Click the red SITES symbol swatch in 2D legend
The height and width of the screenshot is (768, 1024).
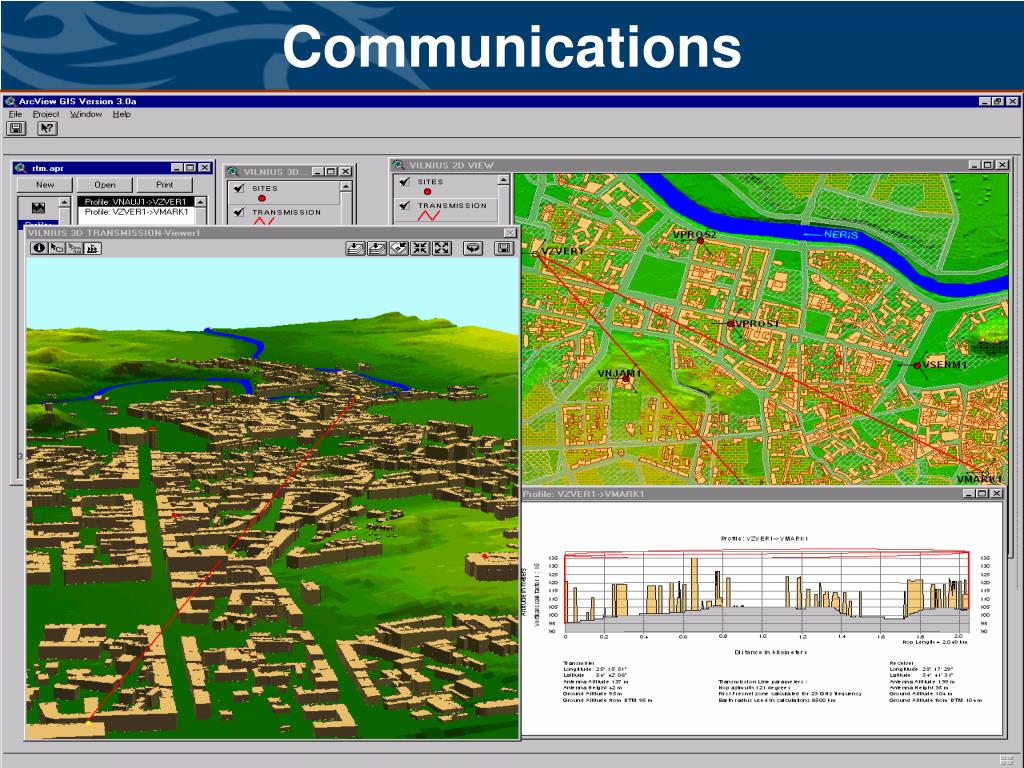(x=428, y=191)
